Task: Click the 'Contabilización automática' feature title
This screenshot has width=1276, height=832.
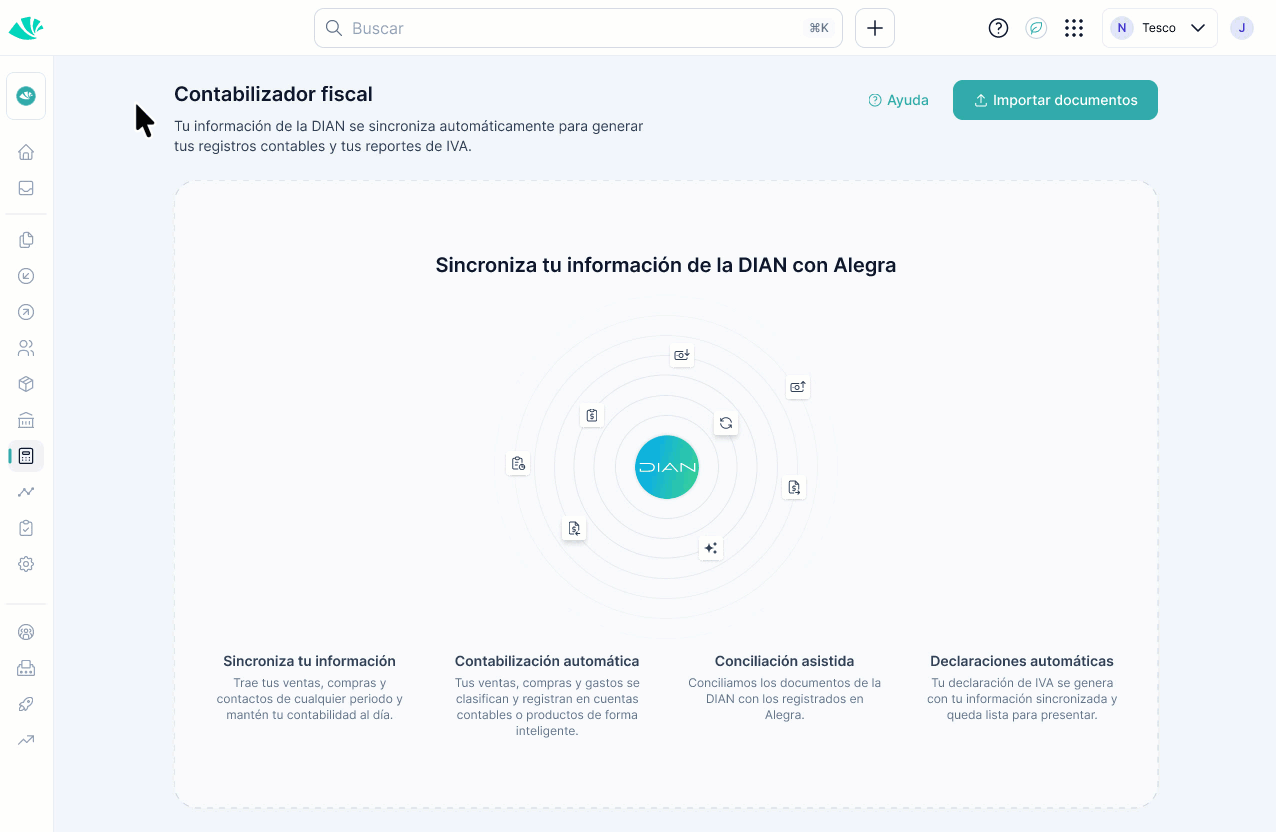Action: 547,661
